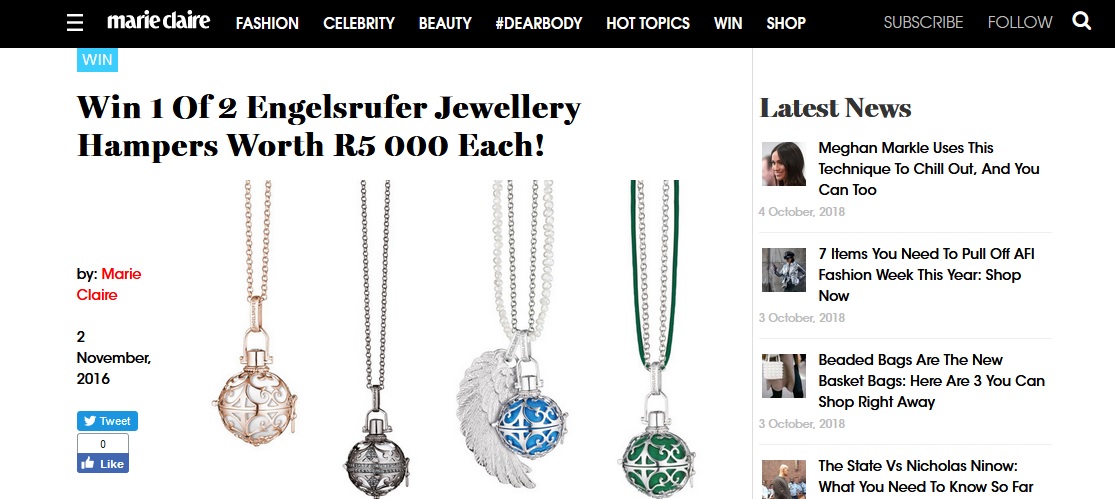Open the Nicholas Ninow article headline
The image size is (1115, 499).
pos(925,476)
